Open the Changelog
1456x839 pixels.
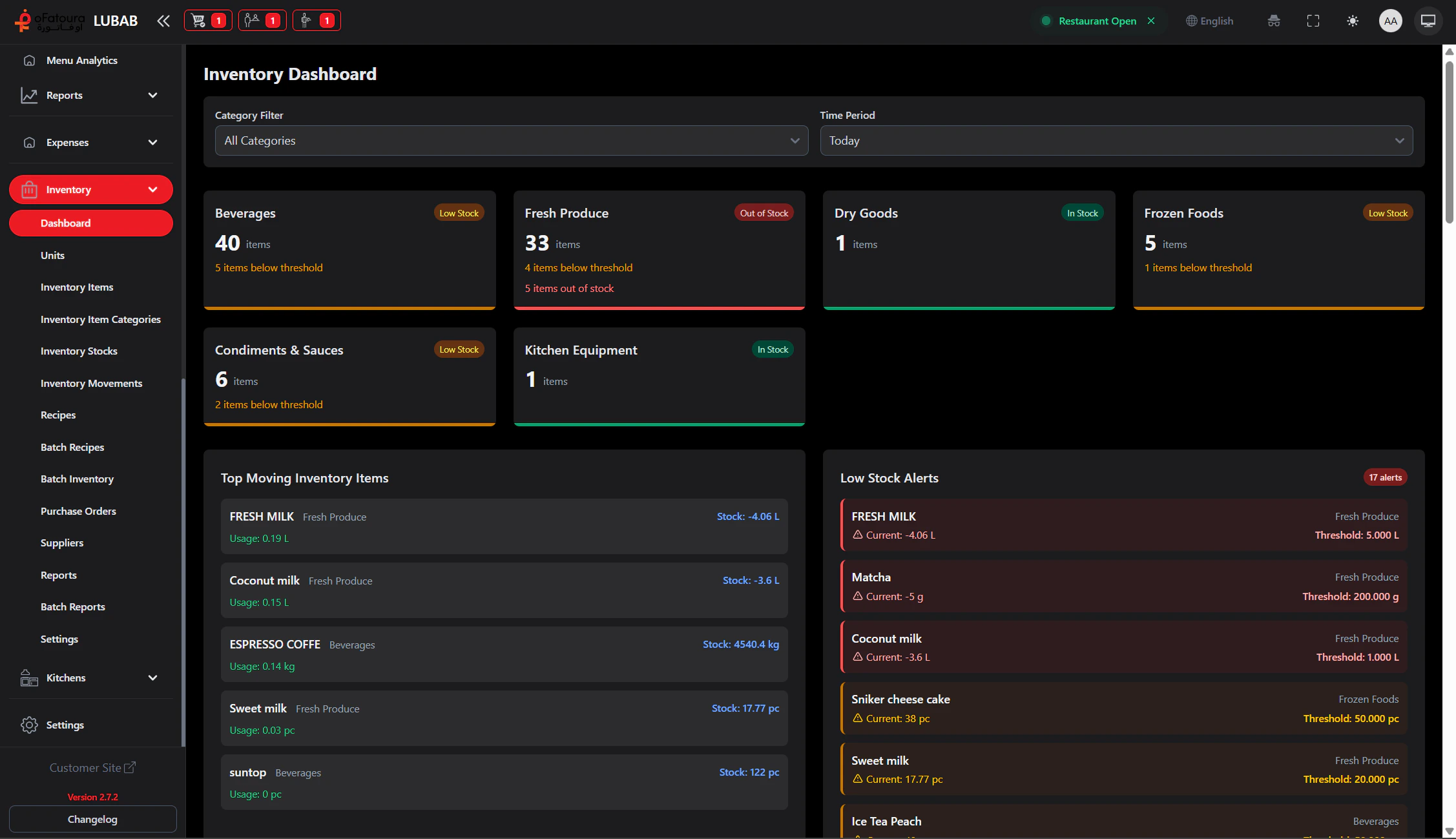(x=92, y=819)
